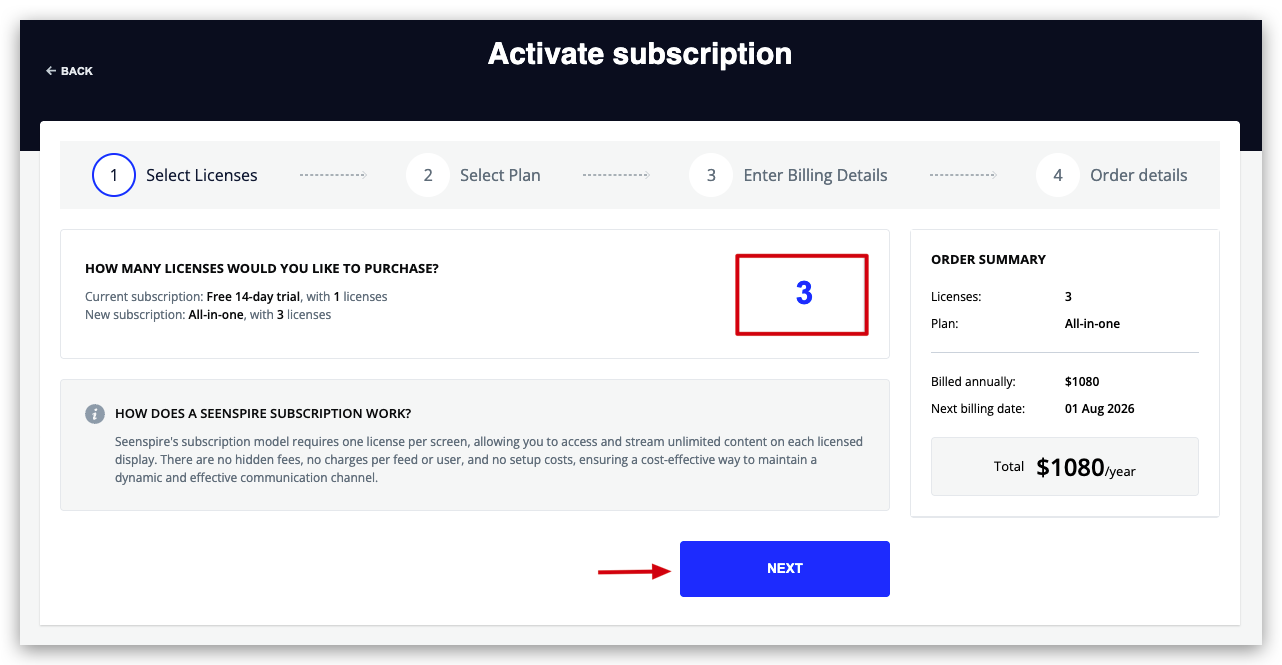Click the NEXT button

[x=785, y=569]
